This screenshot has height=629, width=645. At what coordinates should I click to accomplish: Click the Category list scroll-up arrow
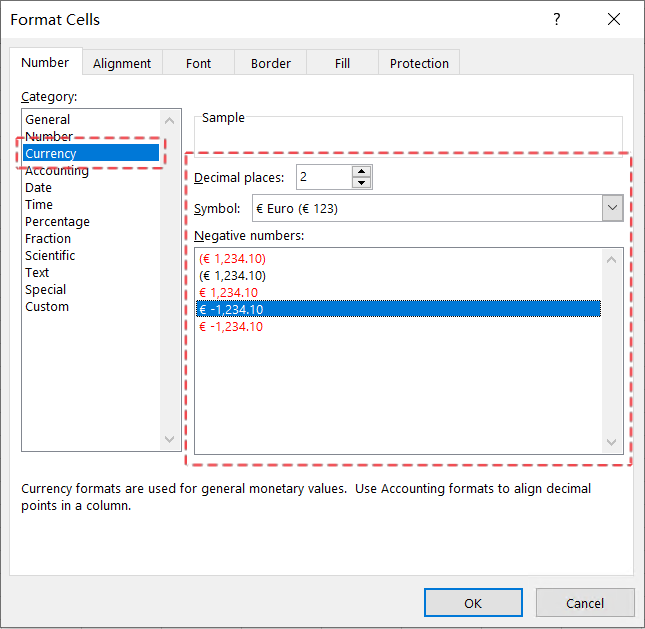coord(169,121)
